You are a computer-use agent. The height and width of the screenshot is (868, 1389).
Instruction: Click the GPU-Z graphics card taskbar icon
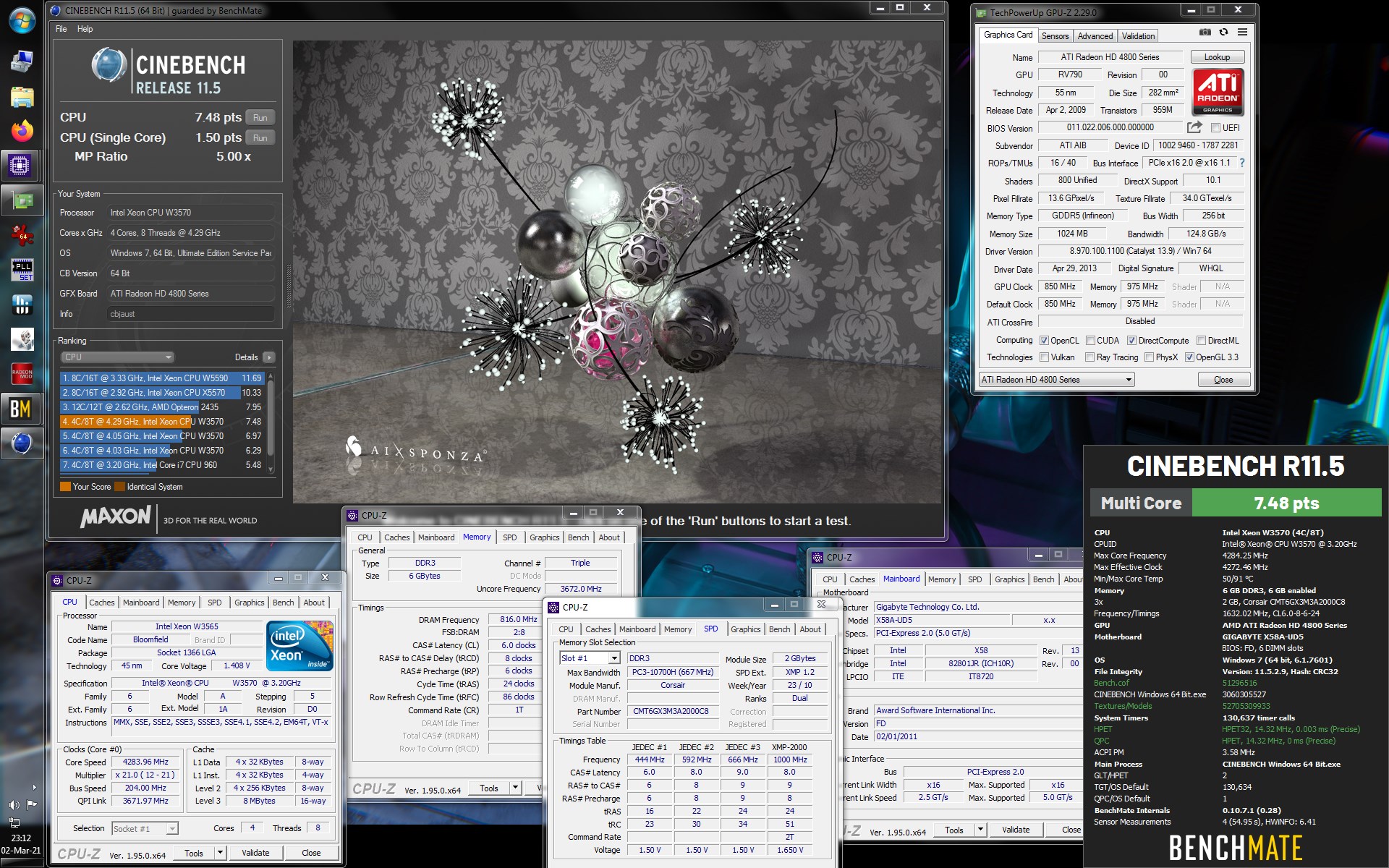click(x=21, y=200)
